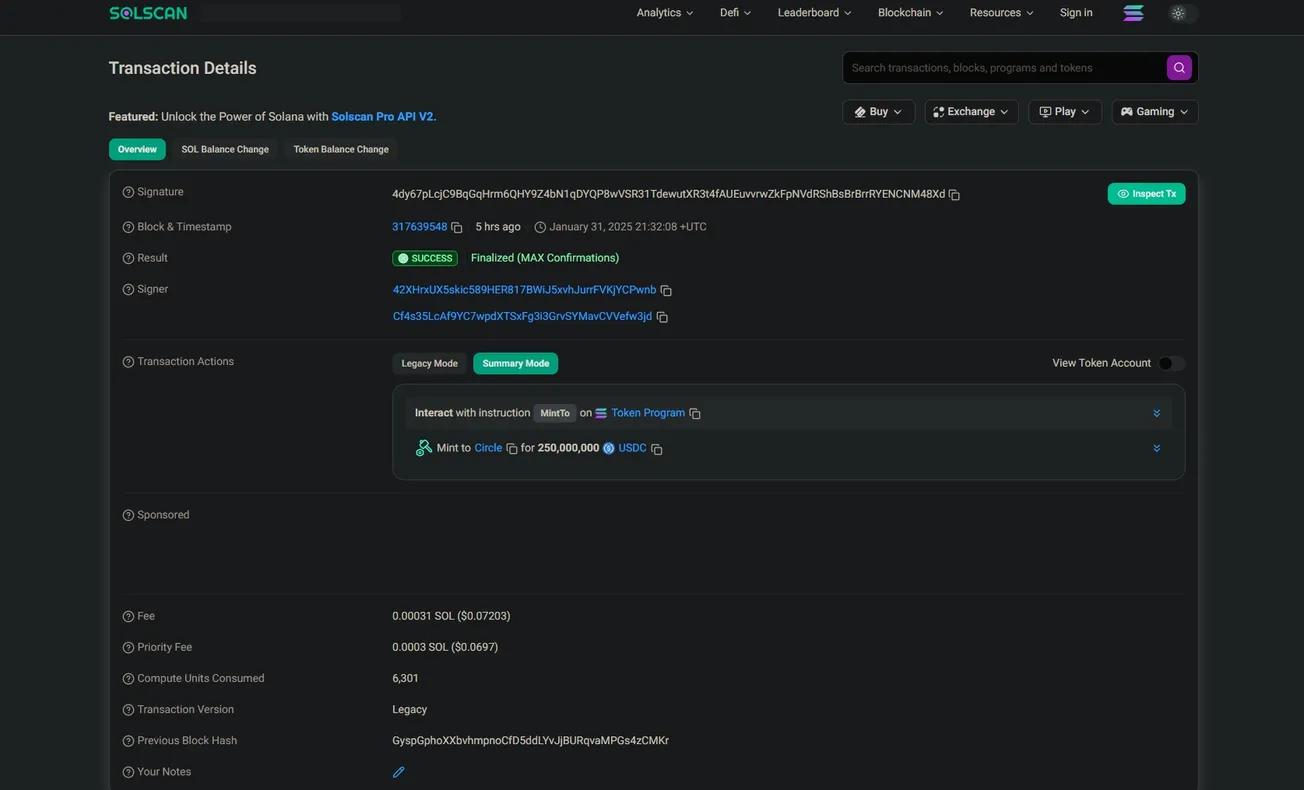Click the help icon next to Block & Timestamp
The image size is (1304, 790).
(x=128, y=227)
